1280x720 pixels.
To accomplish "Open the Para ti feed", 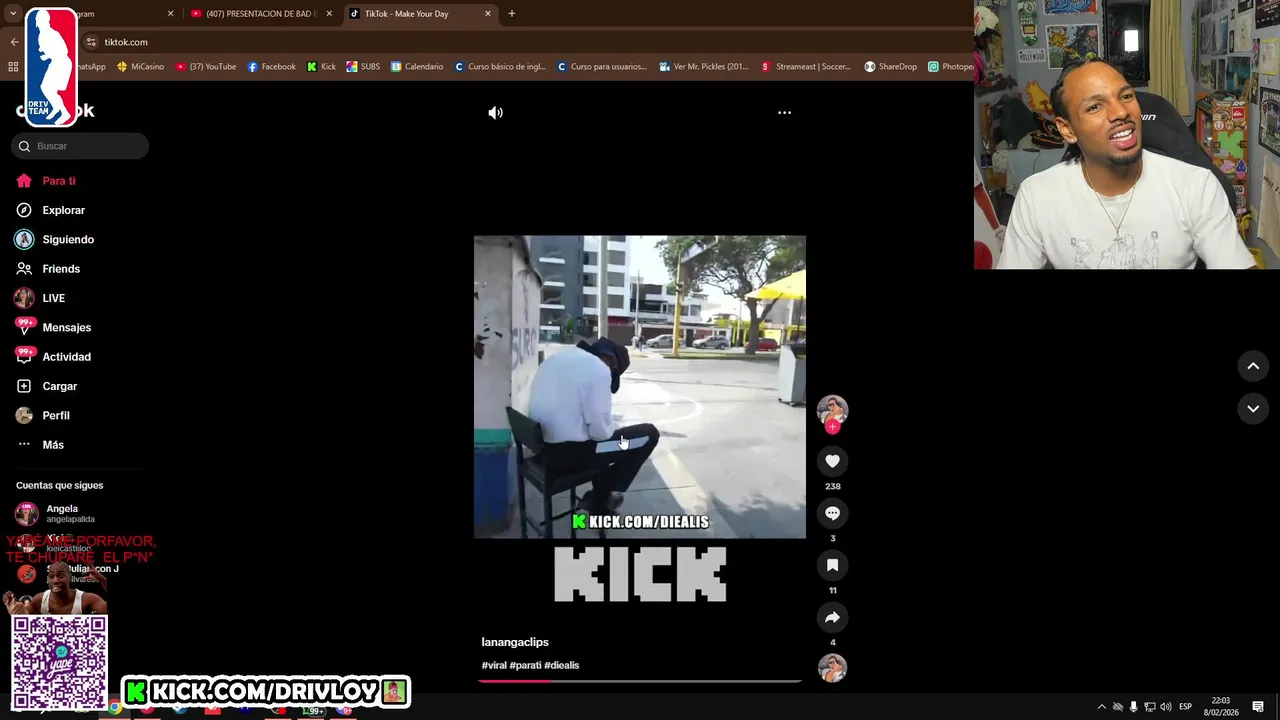I will [59, 181].
